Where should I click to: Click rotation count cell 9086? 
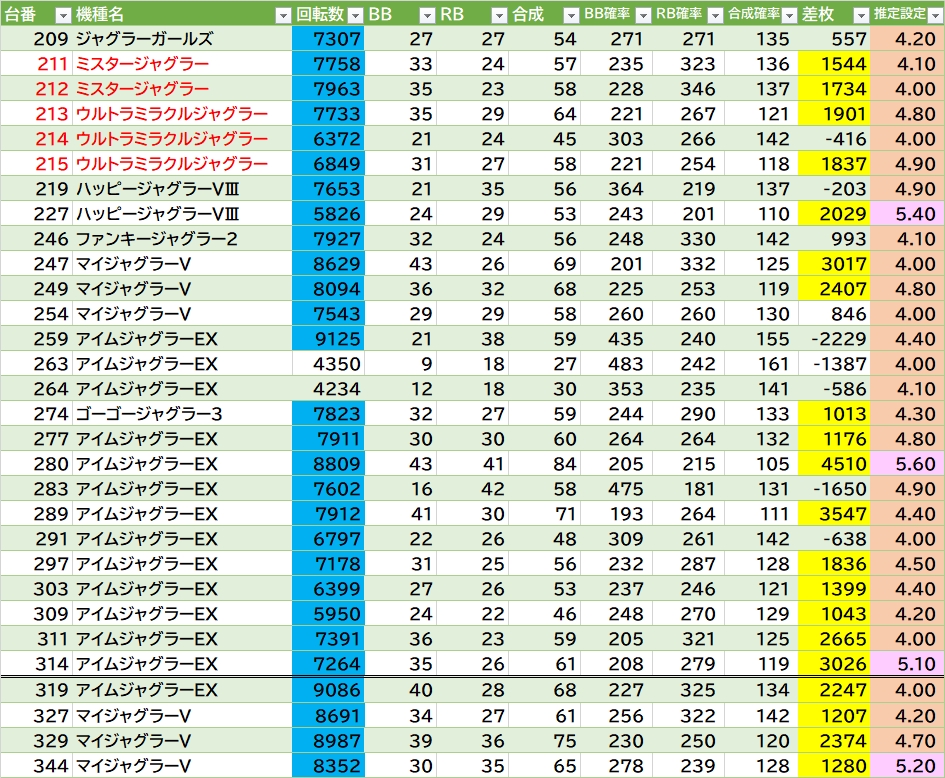(328, 690)
